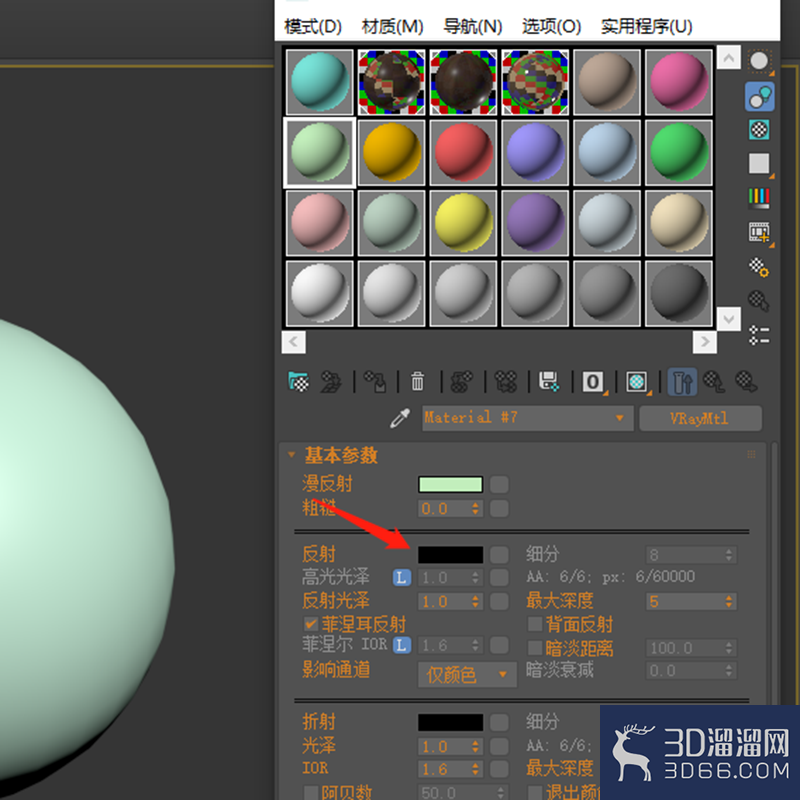Pick material with the eyedropper icon
The width and height of the screenshot is (800, 800).
tap(401, 418)
